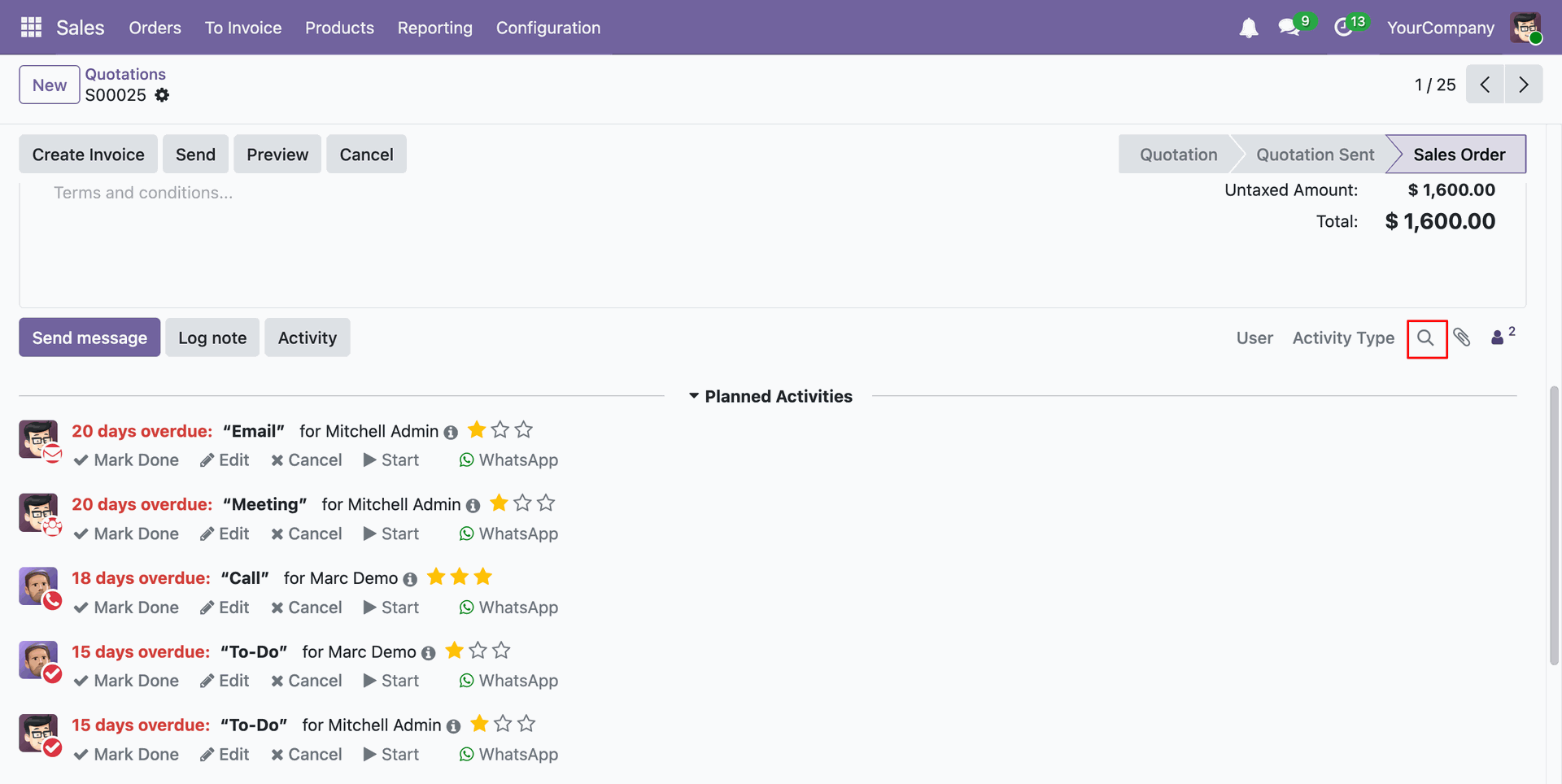Open the chat messages icon
The width and height of the screenshot is (1562, 784).
(x=1289, y=28)
